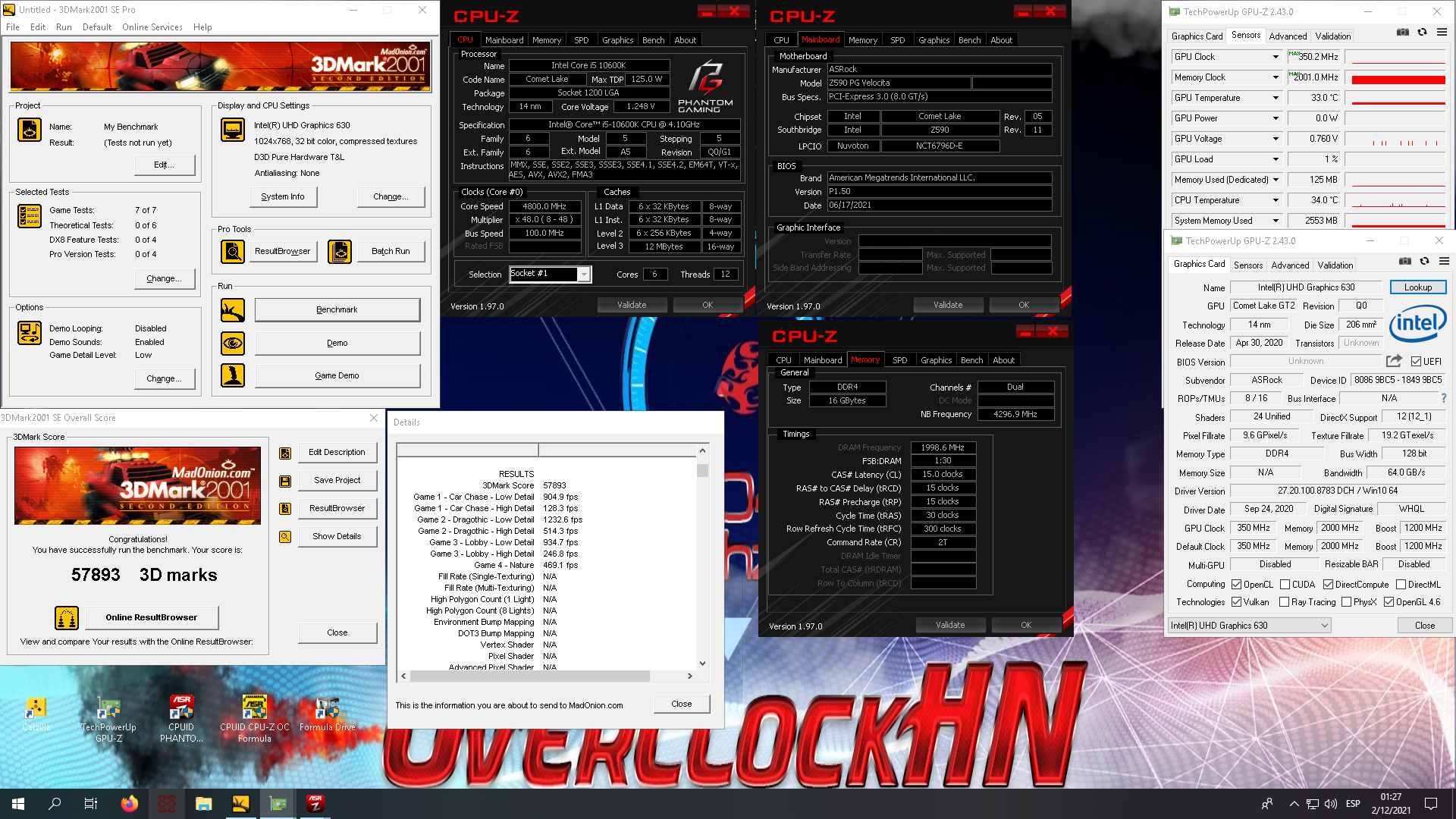The height and width of the screenshot is (819, 1456).
Task: Click the Demo eye icon in 3DMark
Action: pos(233,344)
